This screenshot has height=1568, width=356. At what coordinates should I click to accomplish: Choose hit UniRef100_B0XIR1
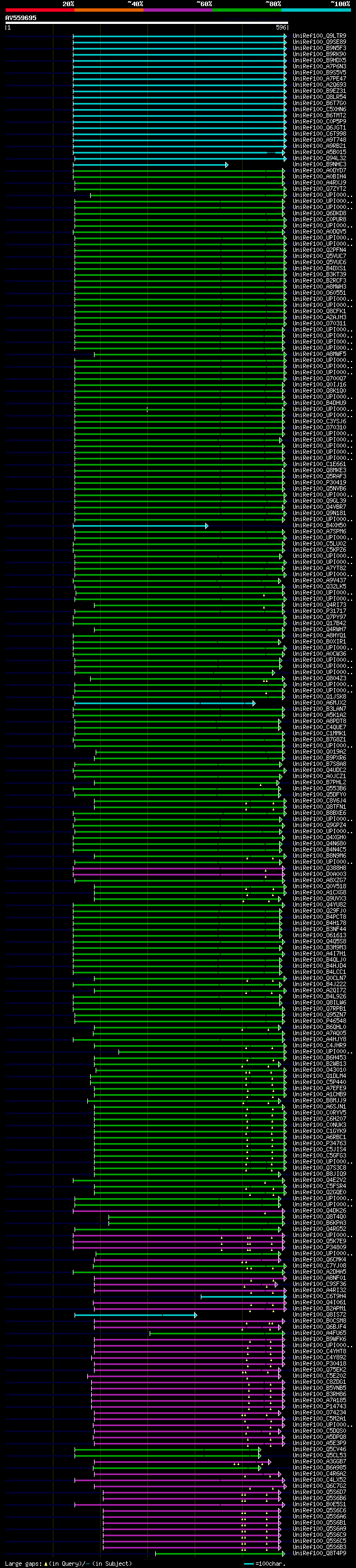319,641
